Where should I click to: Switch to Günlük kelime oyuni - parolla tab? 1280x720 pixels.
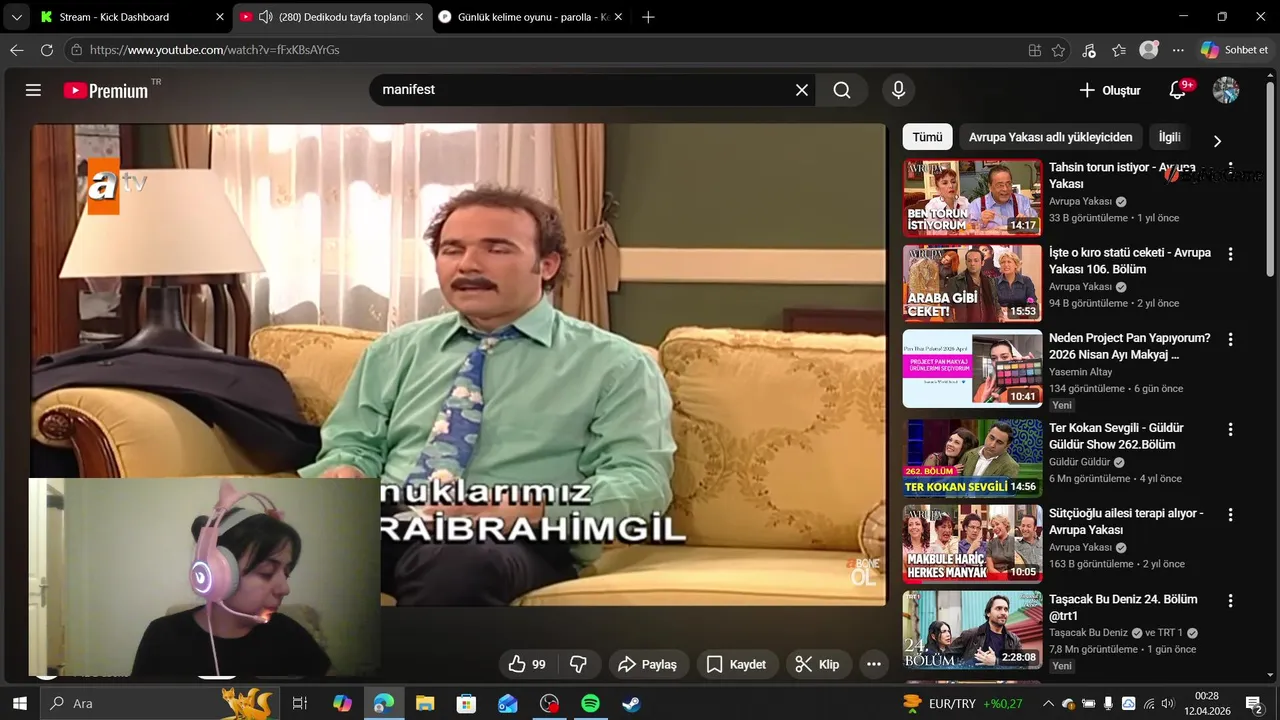[530, 17]
